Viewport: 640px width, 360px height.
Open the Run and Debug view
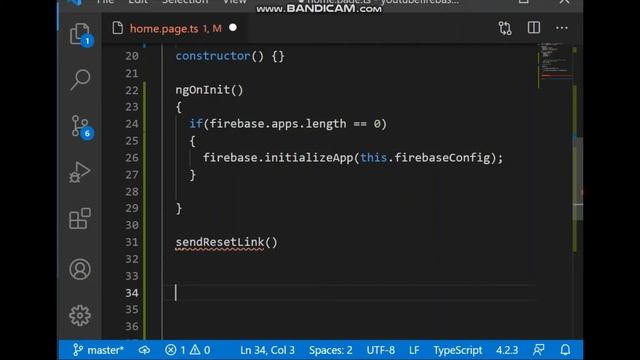point(80,172)
